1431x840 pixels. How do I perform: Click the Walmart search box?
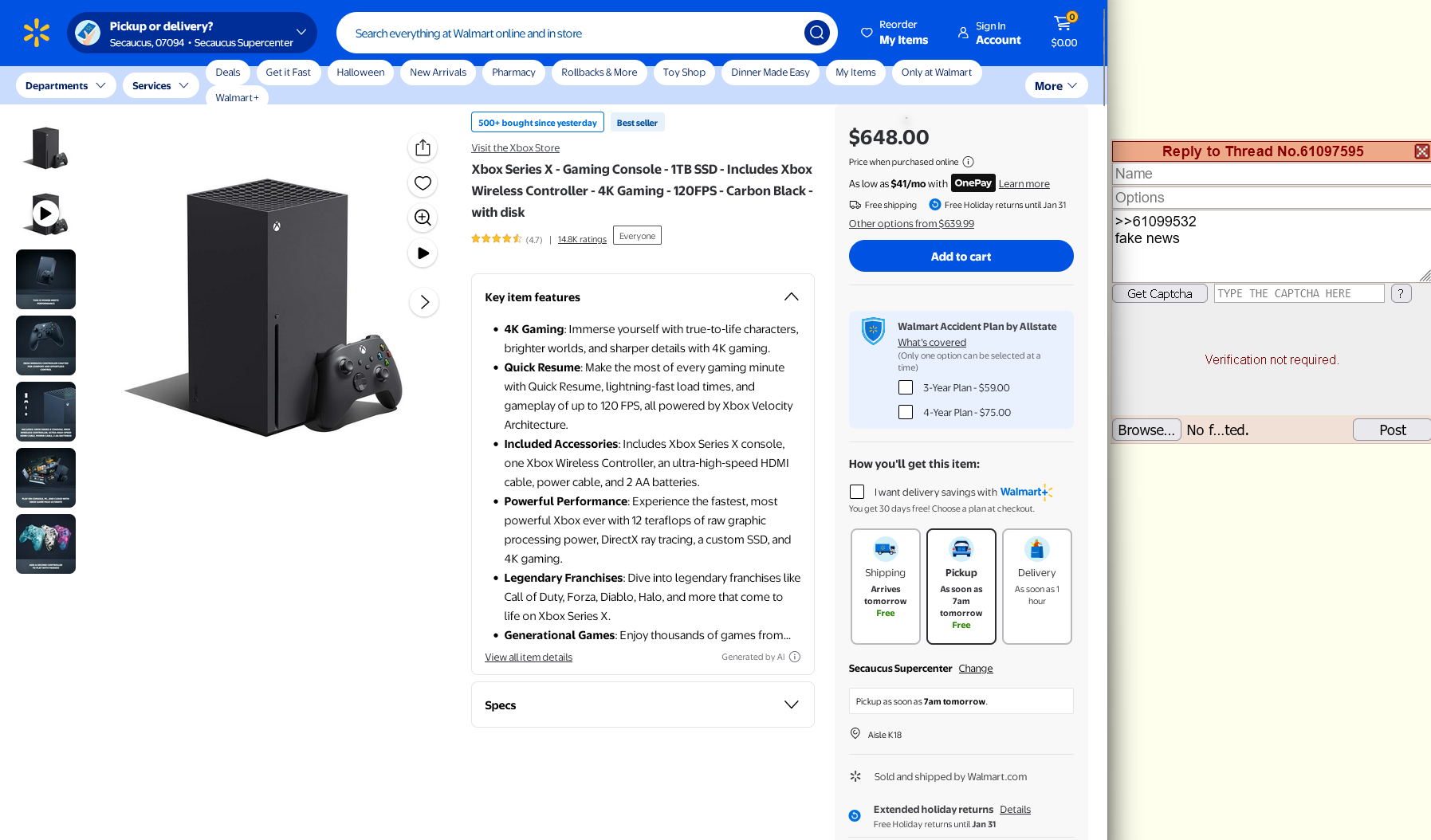click(574, 33)
